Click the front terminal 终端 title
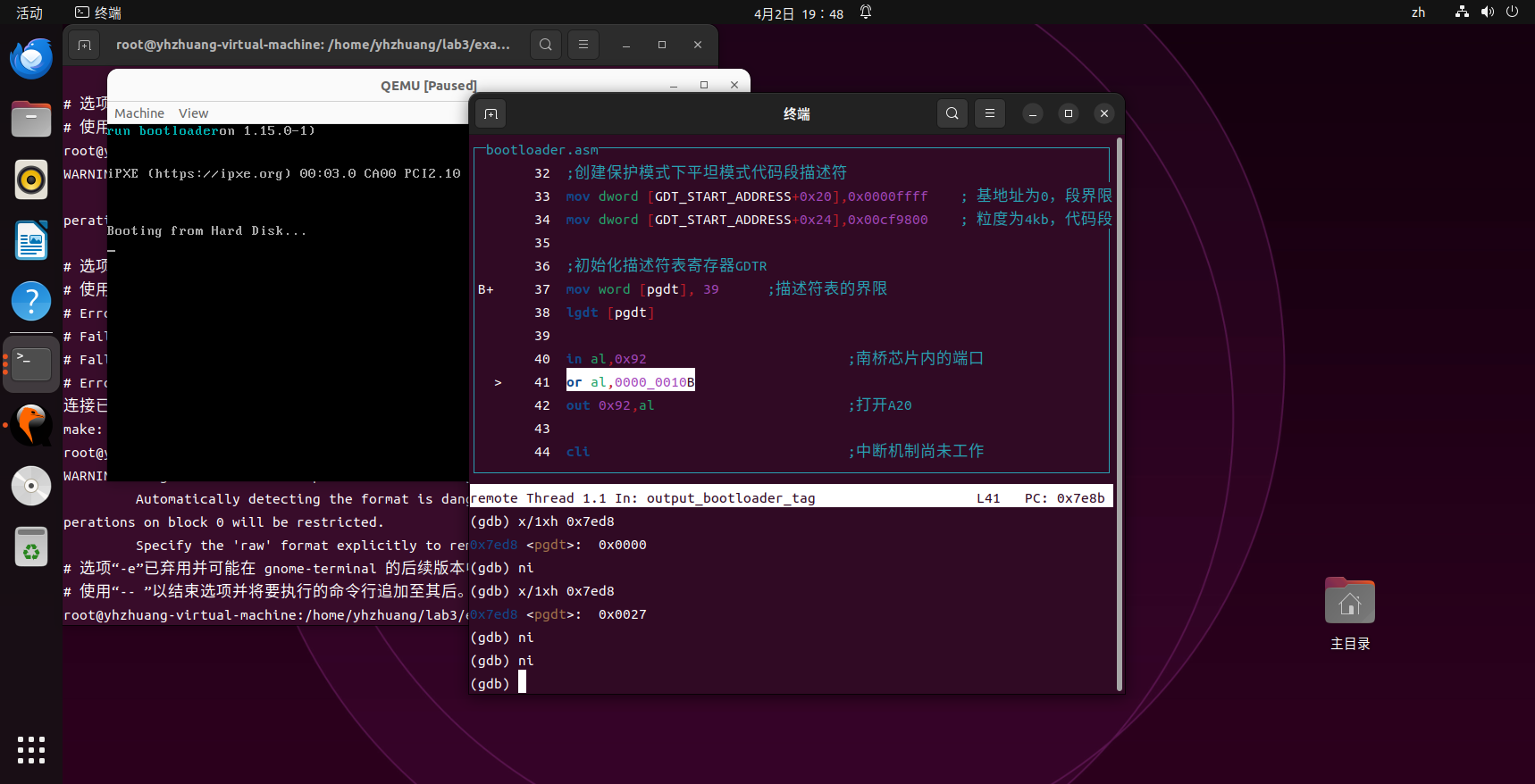Viewport: 1535px width, 784px height. pyautogui.click(x=796, y=114)
